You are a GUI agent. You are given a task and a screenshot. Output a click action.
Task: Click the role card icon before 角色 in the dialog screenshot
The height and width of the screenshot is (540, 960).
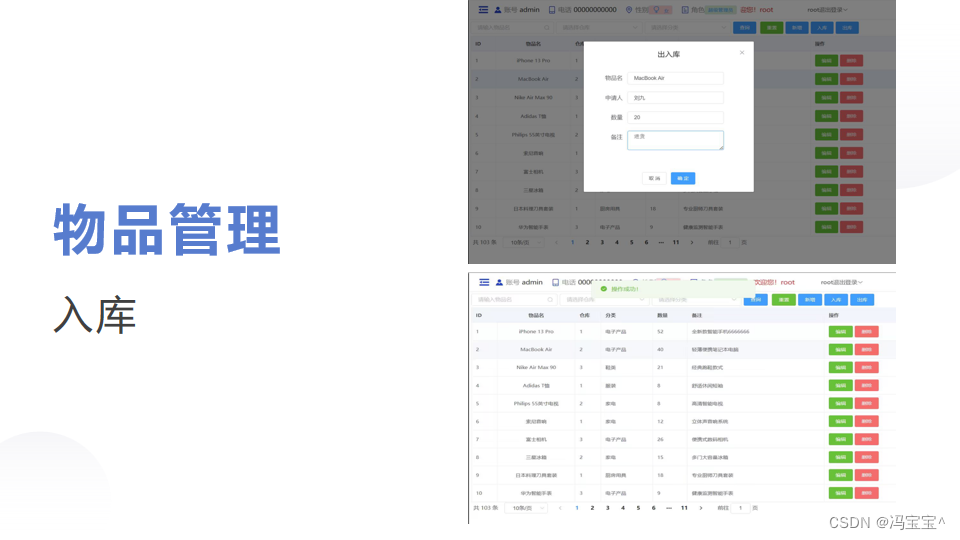(685, 10)
